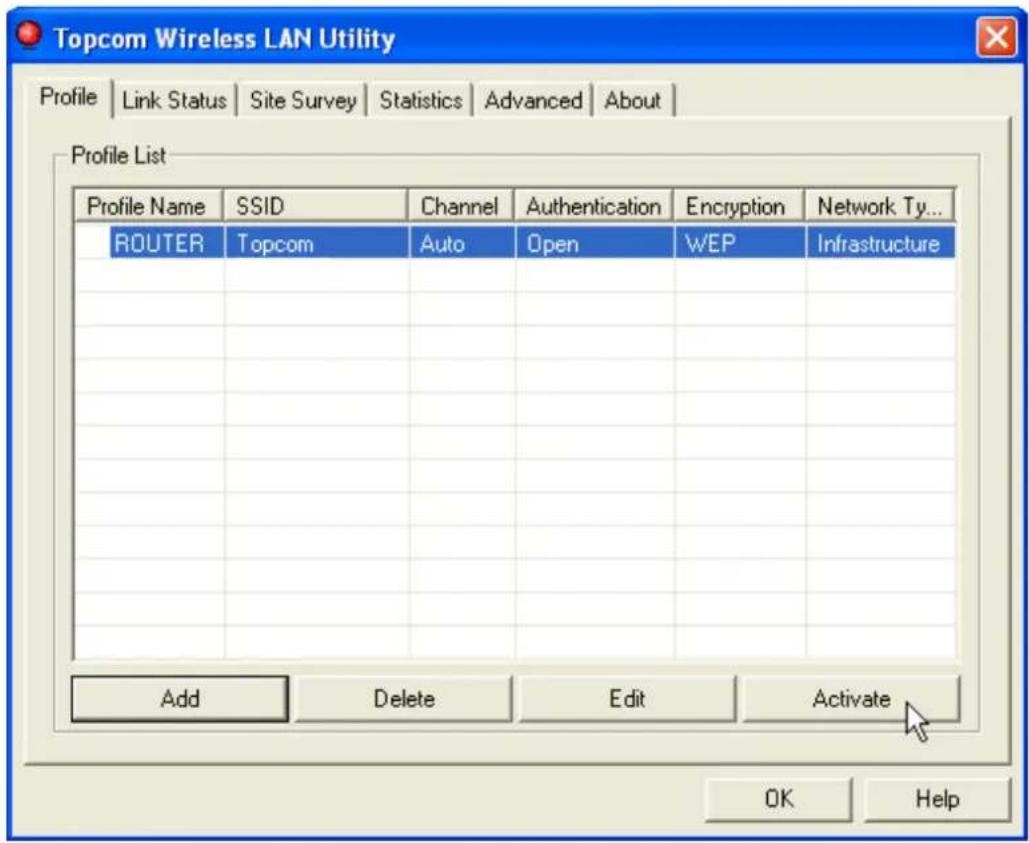Image resolution: width=1029 pixels, height=843 pixels.
Task: Go to the Statistics tab
Action: click(421, 100)
